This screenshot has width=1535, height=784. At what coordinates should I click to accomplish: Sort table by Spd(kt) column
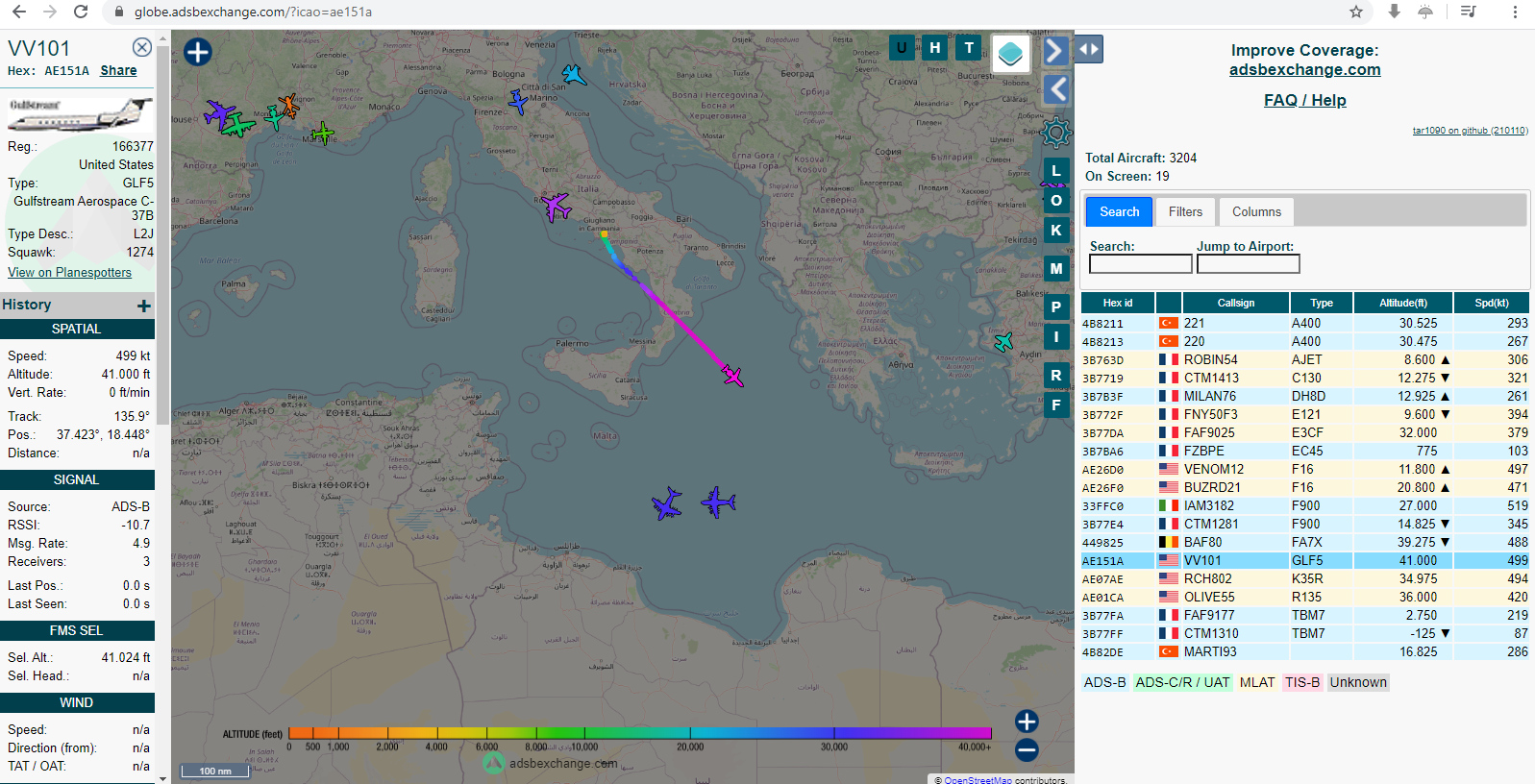[x=1491, y=303]
